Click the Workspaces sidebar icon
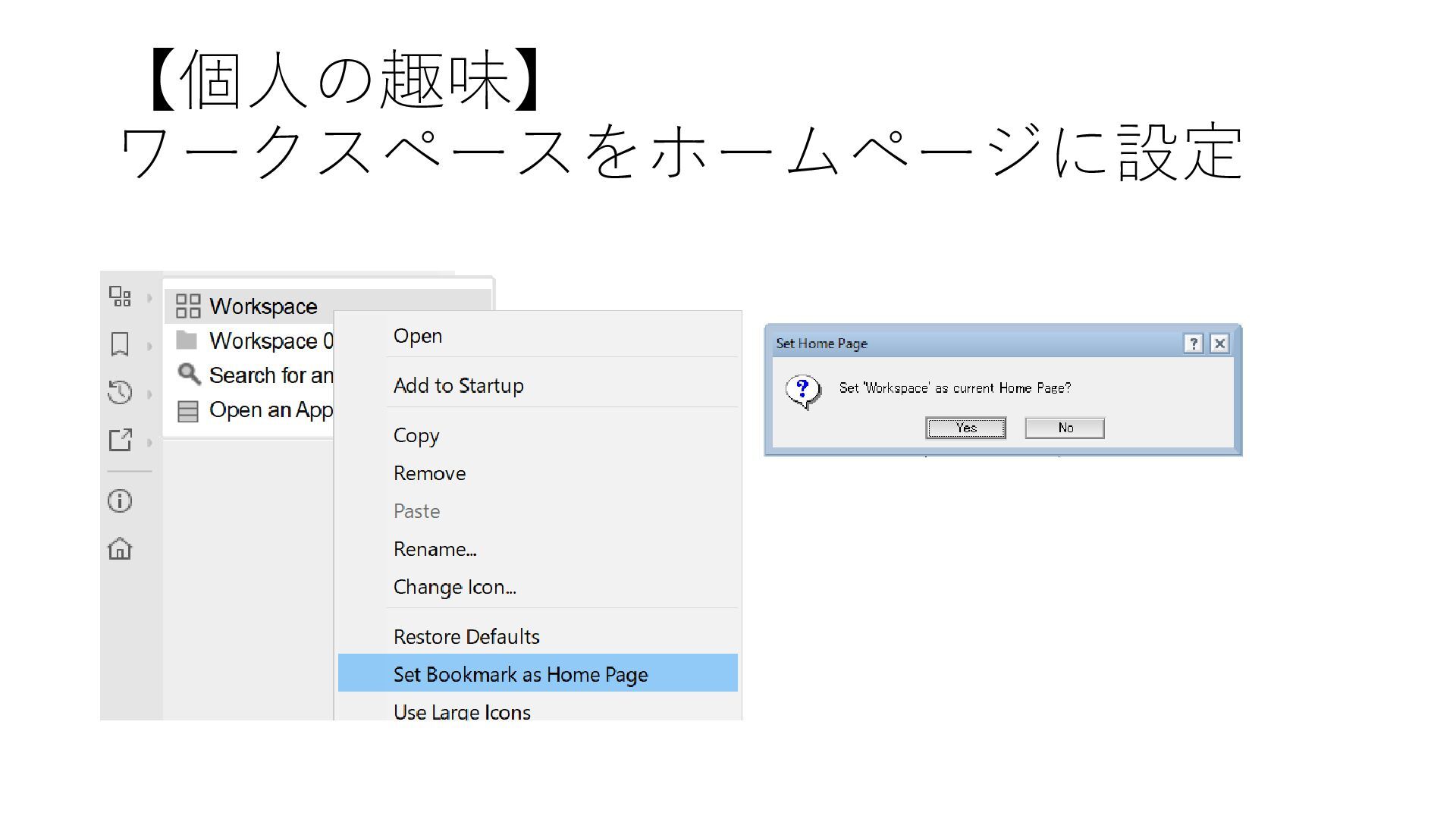Image resolution: width=1456 pixels, height=819 pixels. click(x=120, y=297)
